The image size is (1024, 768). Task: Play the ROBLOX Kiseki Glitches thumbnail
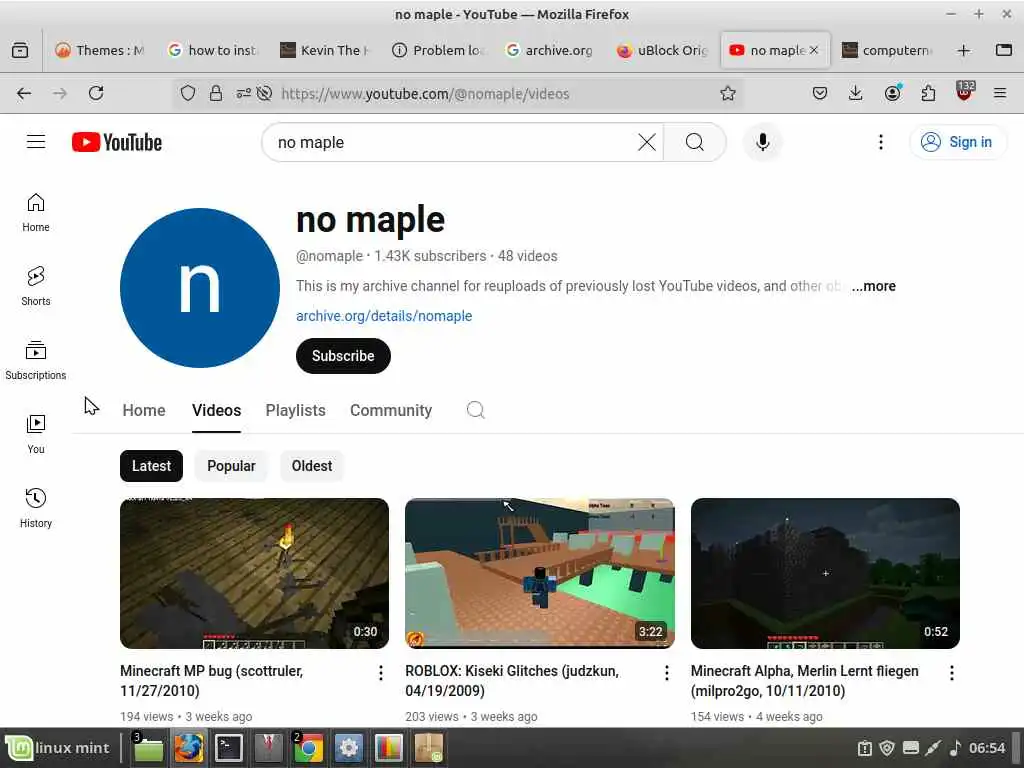(539, 573)
